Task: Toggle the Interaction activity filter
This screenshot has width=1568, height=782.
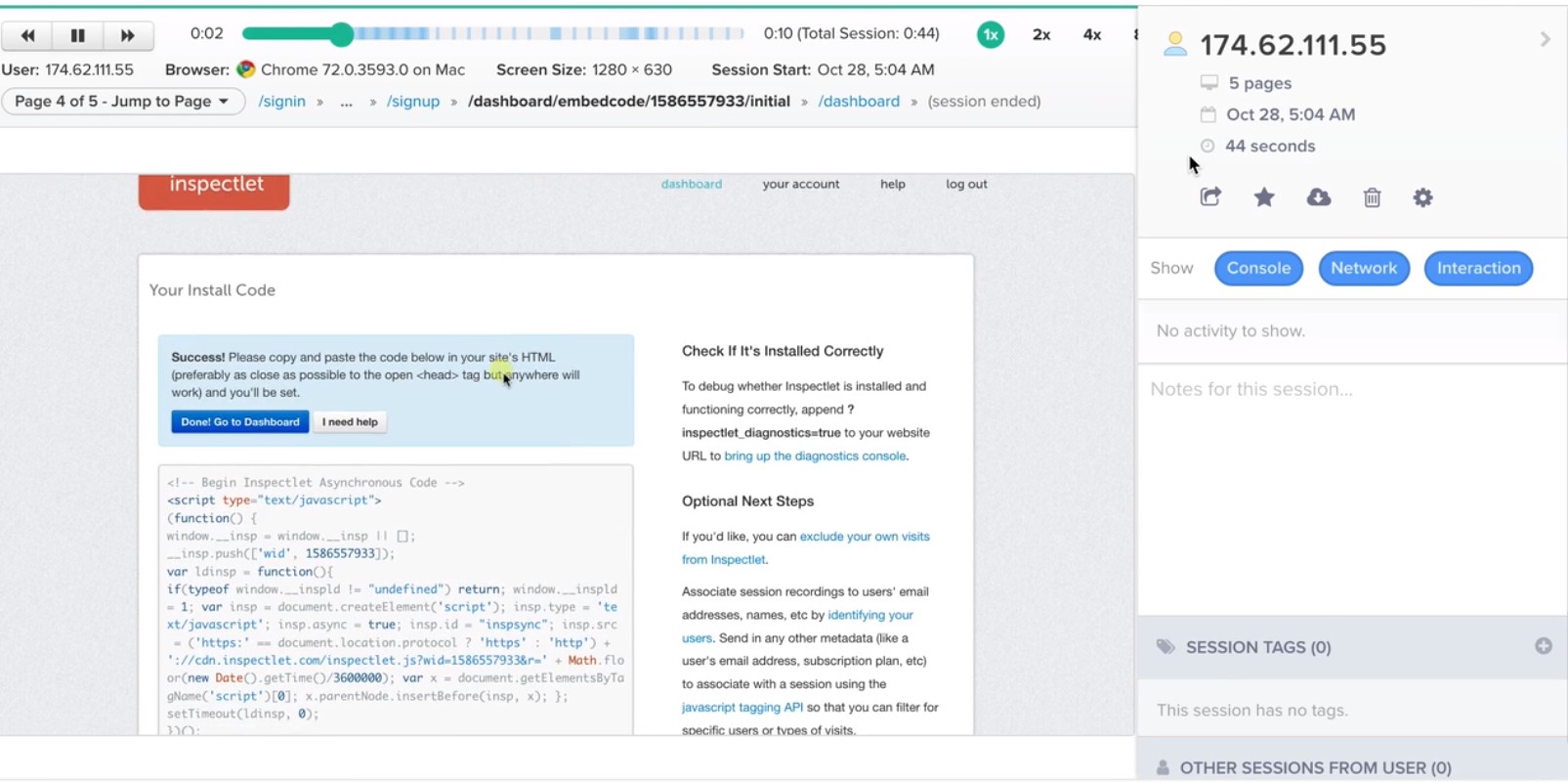Action: pos(1478,268)
